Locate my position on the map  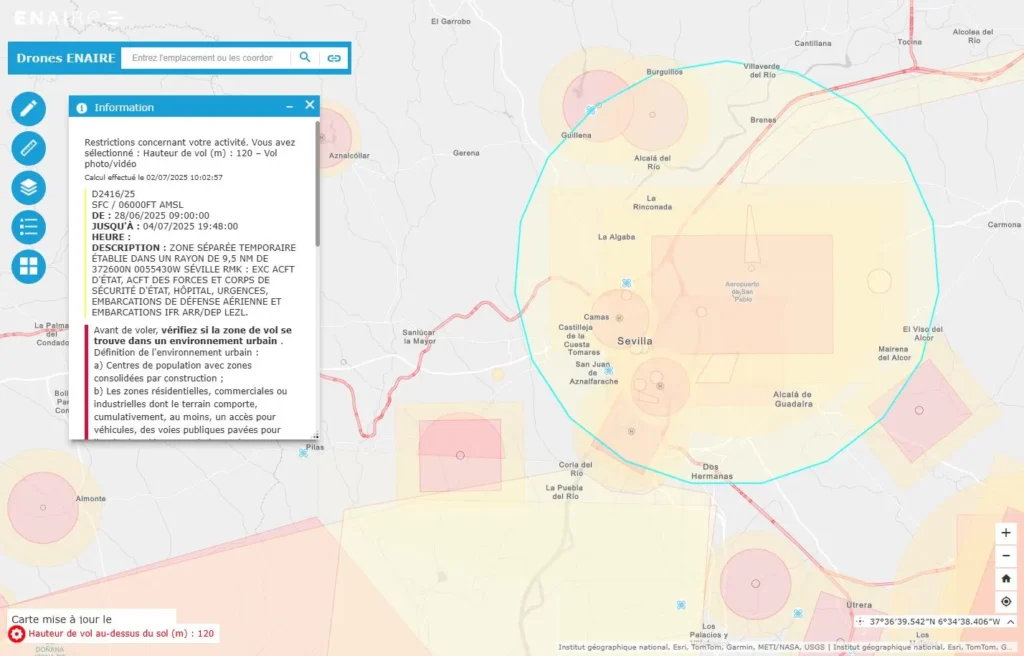(1006, 602)
